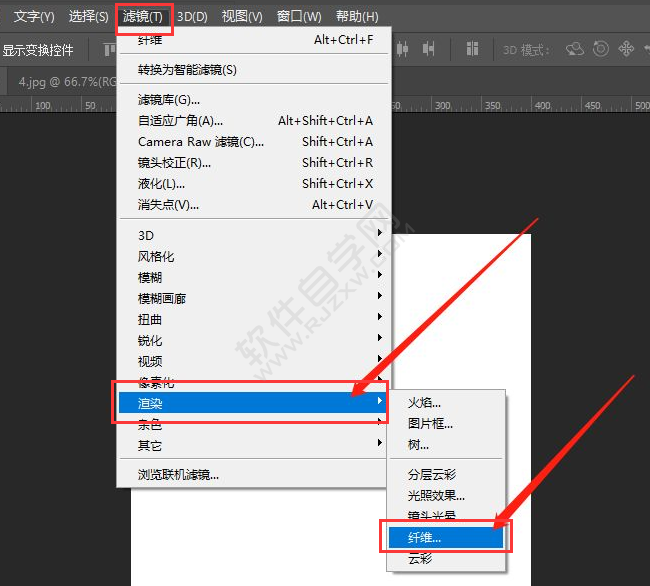Expand the 视频 submenu
This screenshot has width=650, height=586.
click(254, 361)
